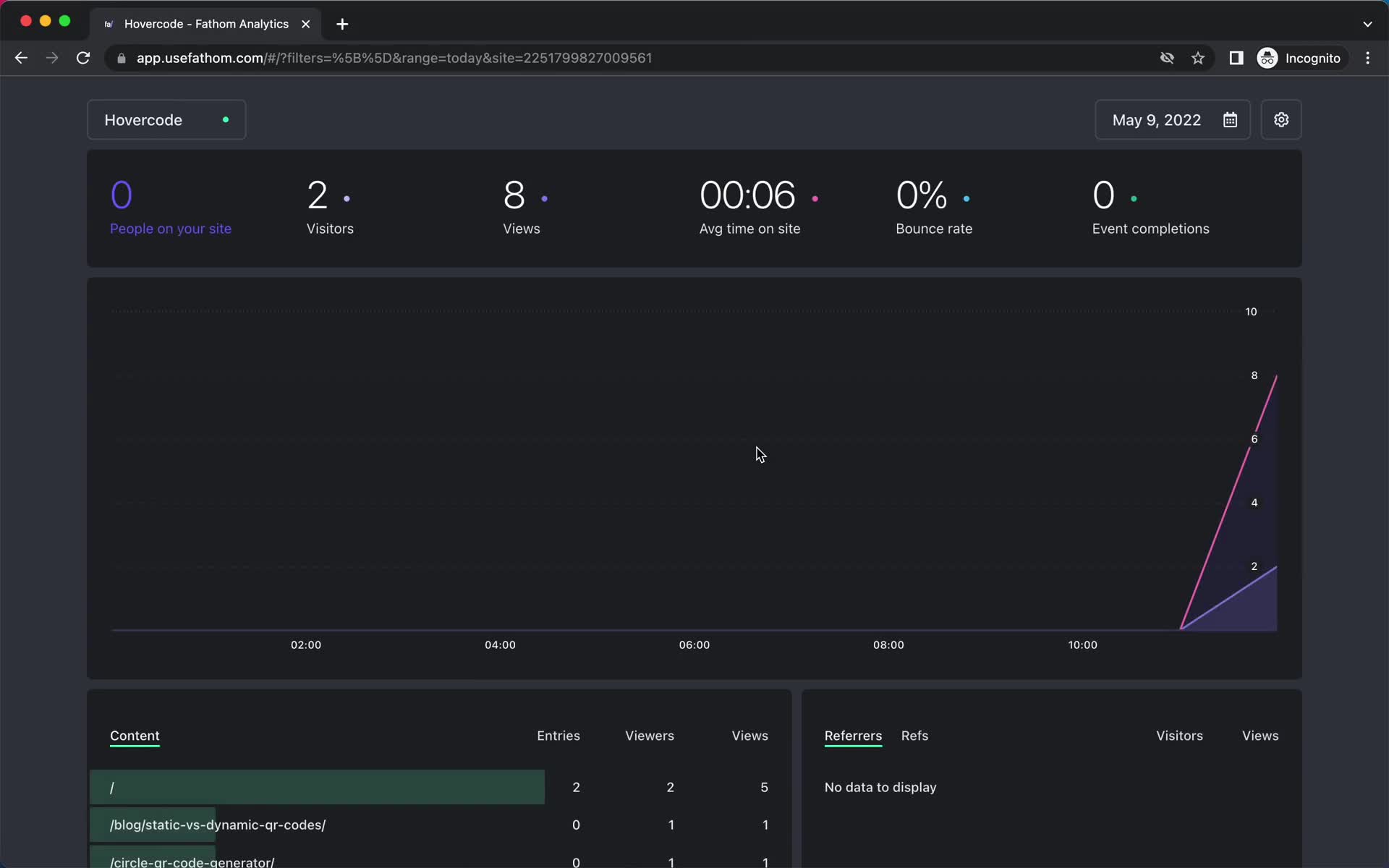This screenshot has height=868, width=1389.
Task: Sort referrers by Visitors column
Action: [x=1179, y=736]
